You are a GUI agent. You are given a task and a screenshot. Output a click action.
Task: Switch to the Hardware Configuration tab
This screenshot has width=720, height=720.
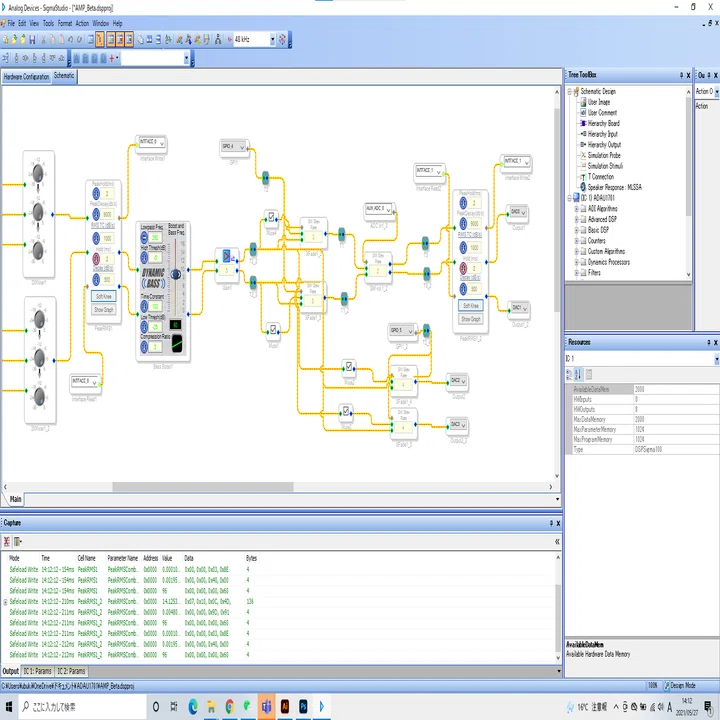pos(26,77)
